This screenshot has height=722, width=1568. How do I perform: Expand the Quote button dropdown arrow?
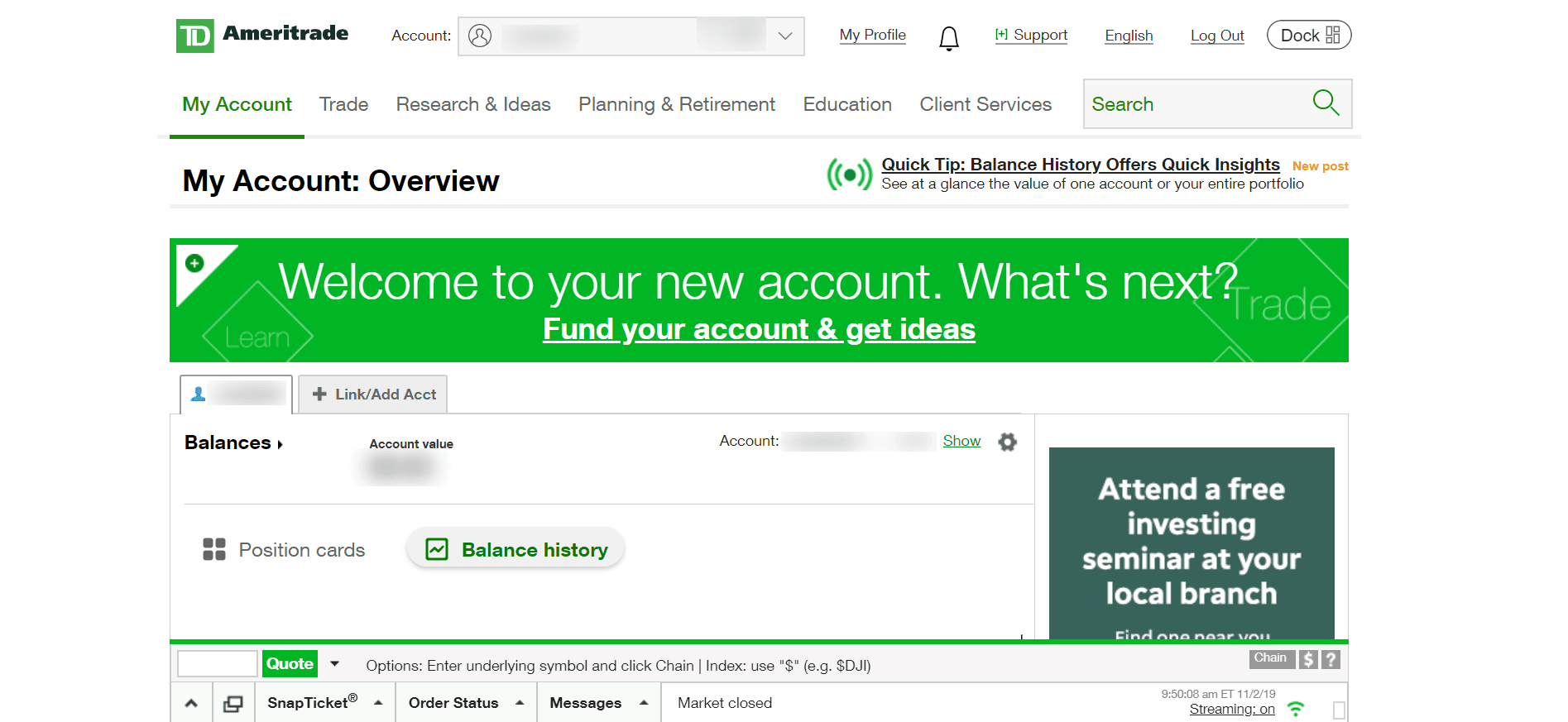pyautogui.click(x=335, y=663)
